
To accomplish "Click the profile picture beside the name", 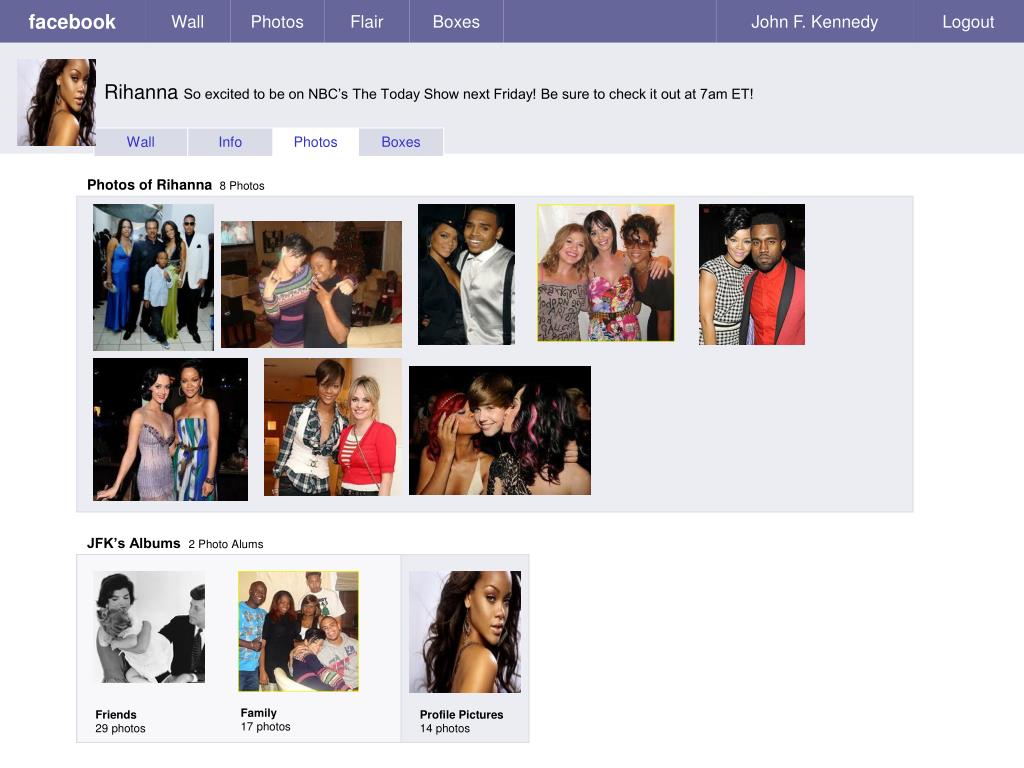I will 56,103.
